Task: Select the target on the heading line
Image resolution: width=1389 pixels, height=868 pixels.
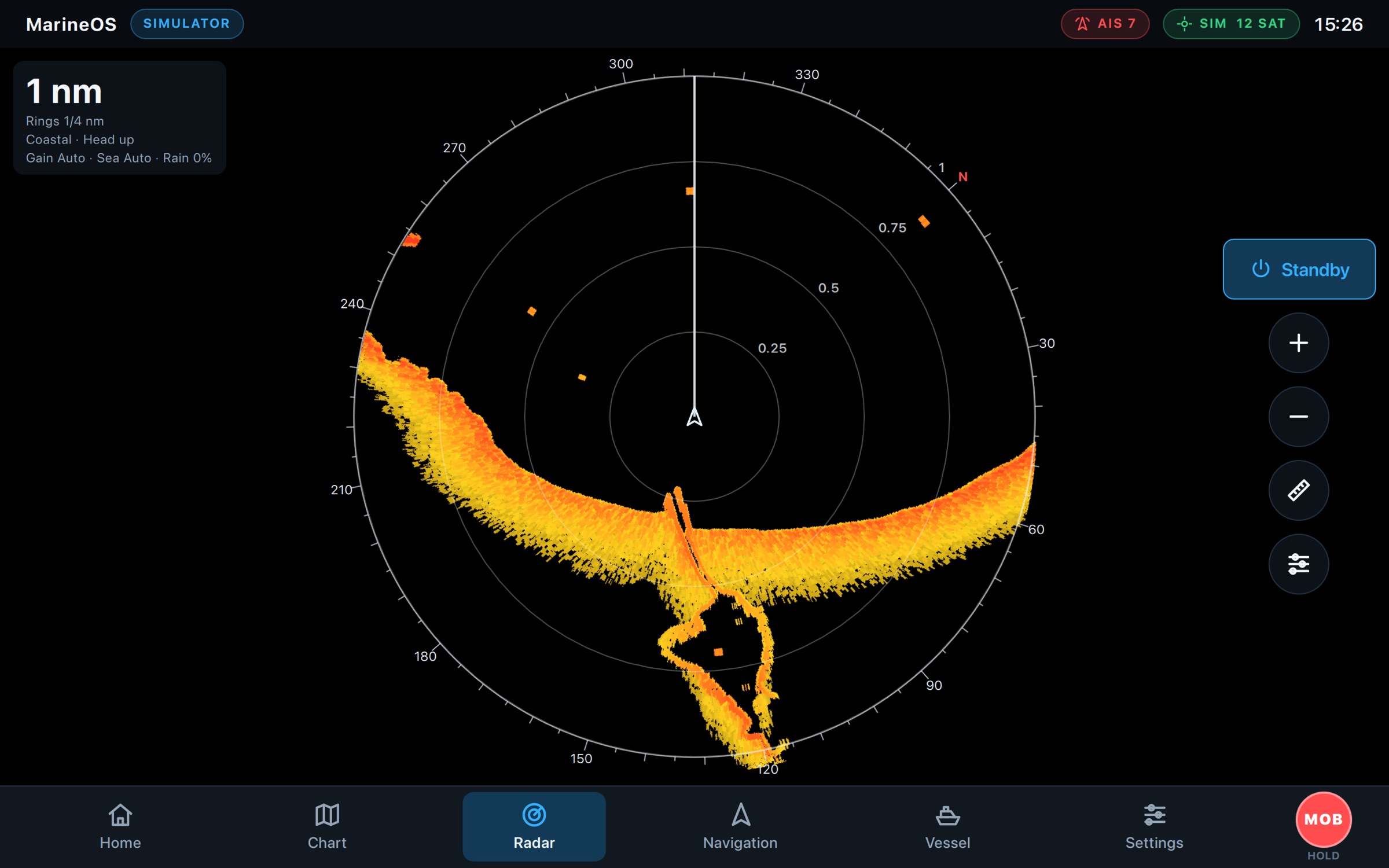Action: click(x=690, y=191)
